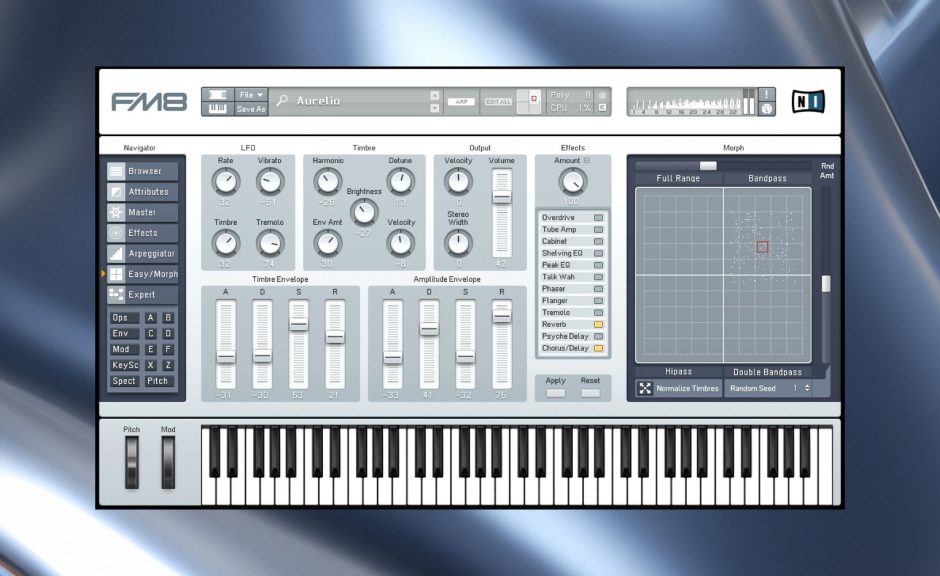Click the Normalize Timbres arrows icon
This screenshot has height=576, width=940.
(x=645, y=388)
